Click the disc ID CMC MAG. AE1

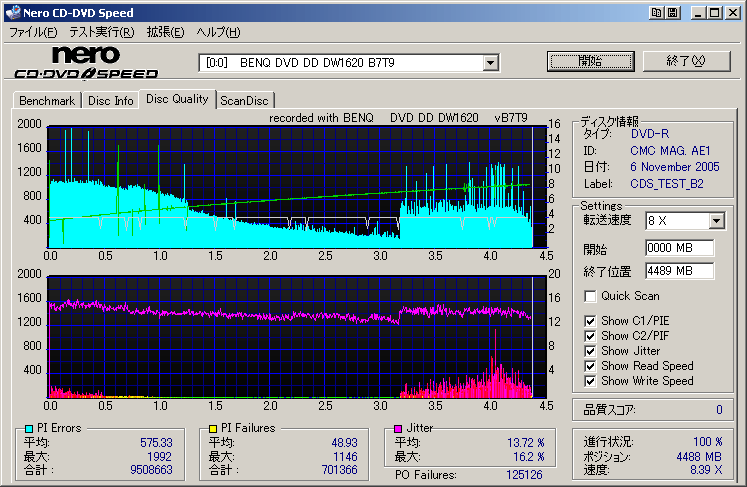(x=670, y=151)
